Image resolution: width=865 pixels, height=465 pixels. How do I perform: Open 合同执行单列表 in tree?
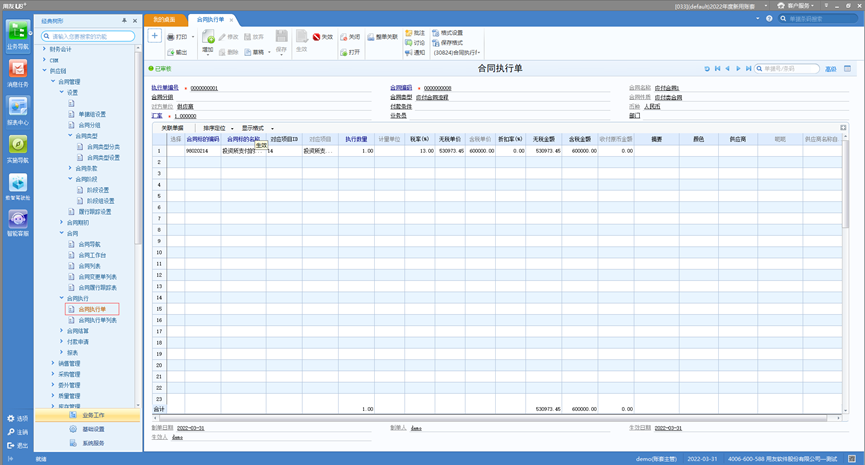pyautogui.click(x=97, y=320)
